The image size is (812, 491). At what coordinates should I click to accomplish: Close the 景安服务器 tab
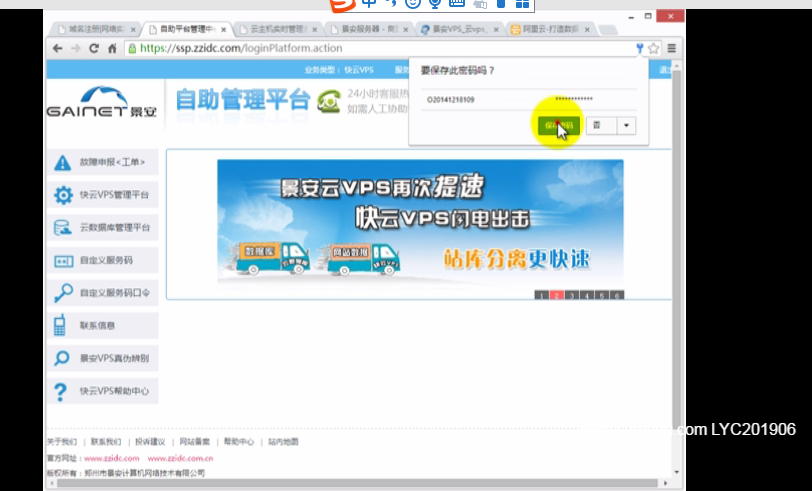405,30
